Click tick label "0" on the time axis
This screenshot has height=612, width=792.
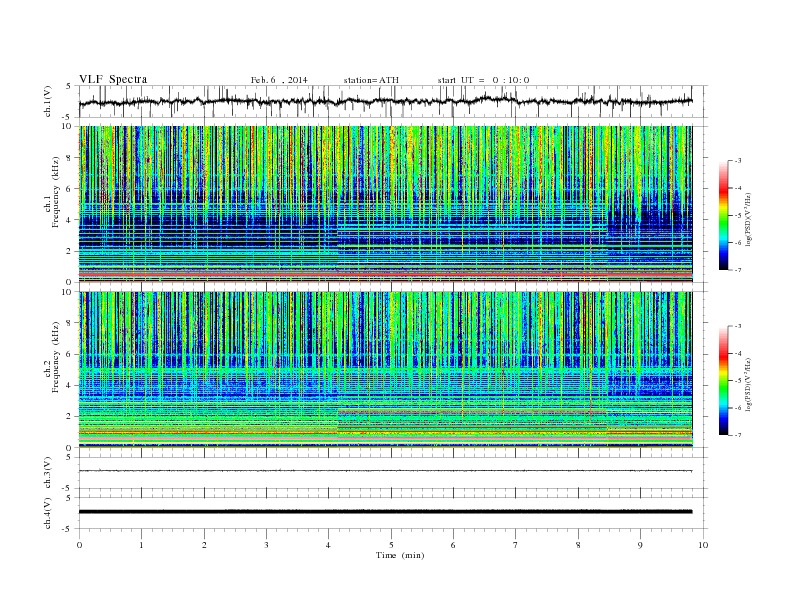point(79,545)
